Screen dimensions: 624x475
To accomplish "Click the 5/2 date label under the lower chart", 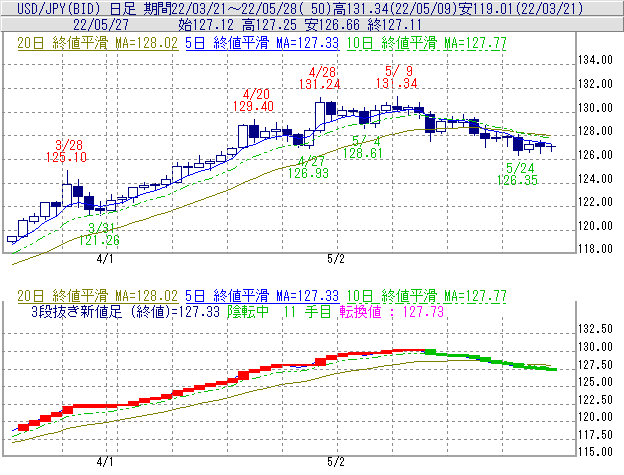I will (335, 462).
